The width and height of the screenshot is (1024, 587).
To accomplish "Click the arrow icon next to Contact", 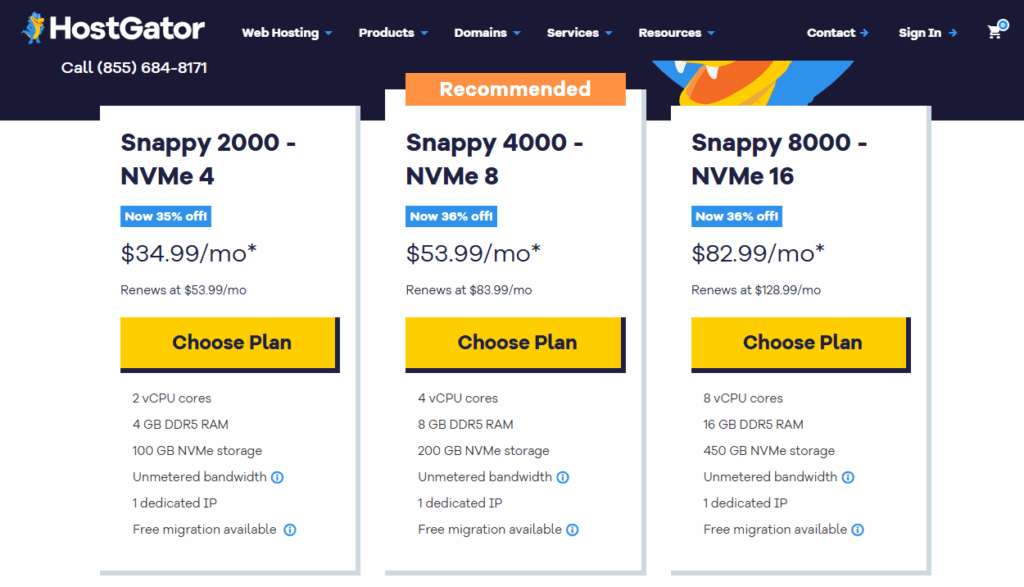I will point(866,33).
